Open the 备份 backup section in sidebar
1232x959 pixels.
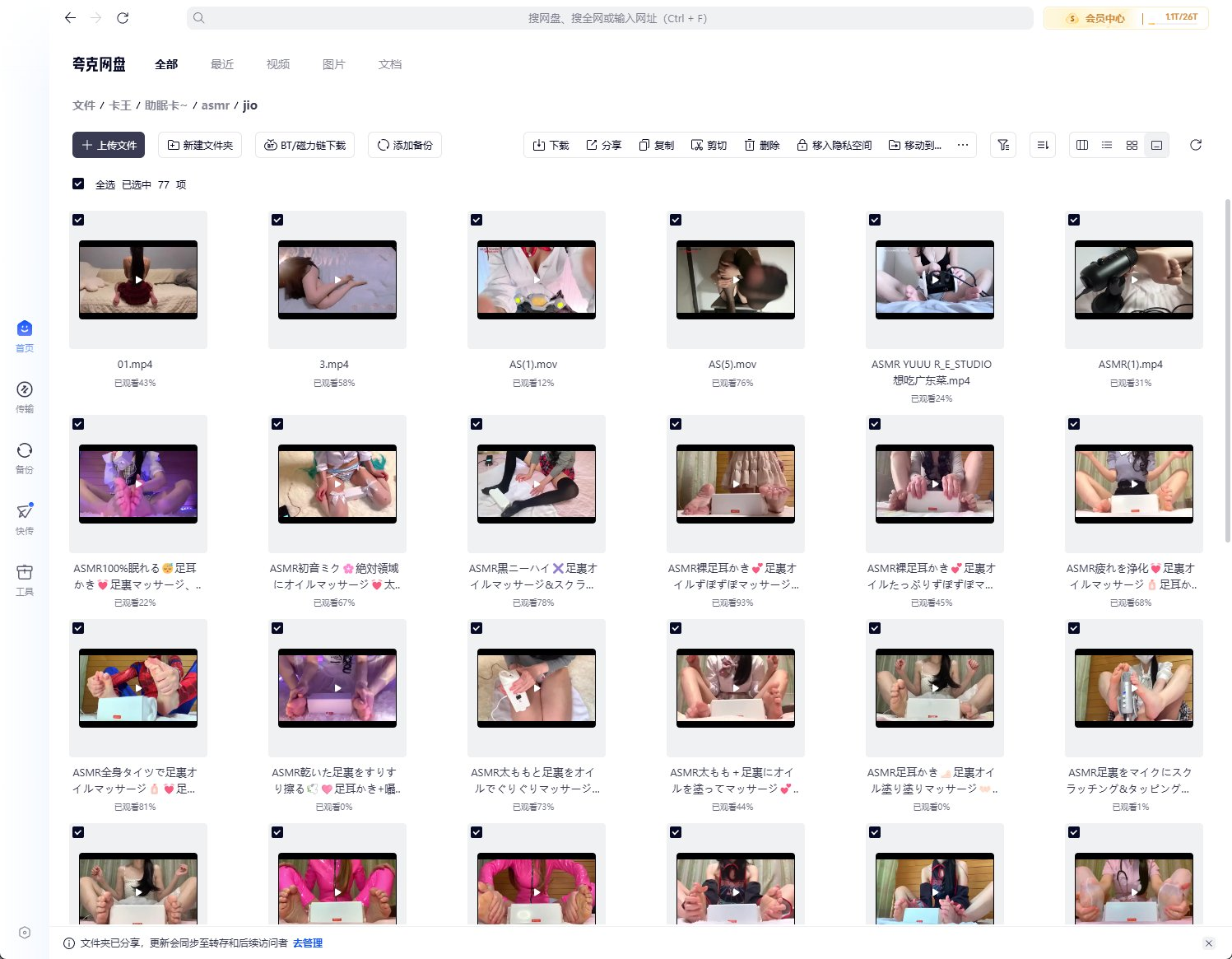point(25,457)
